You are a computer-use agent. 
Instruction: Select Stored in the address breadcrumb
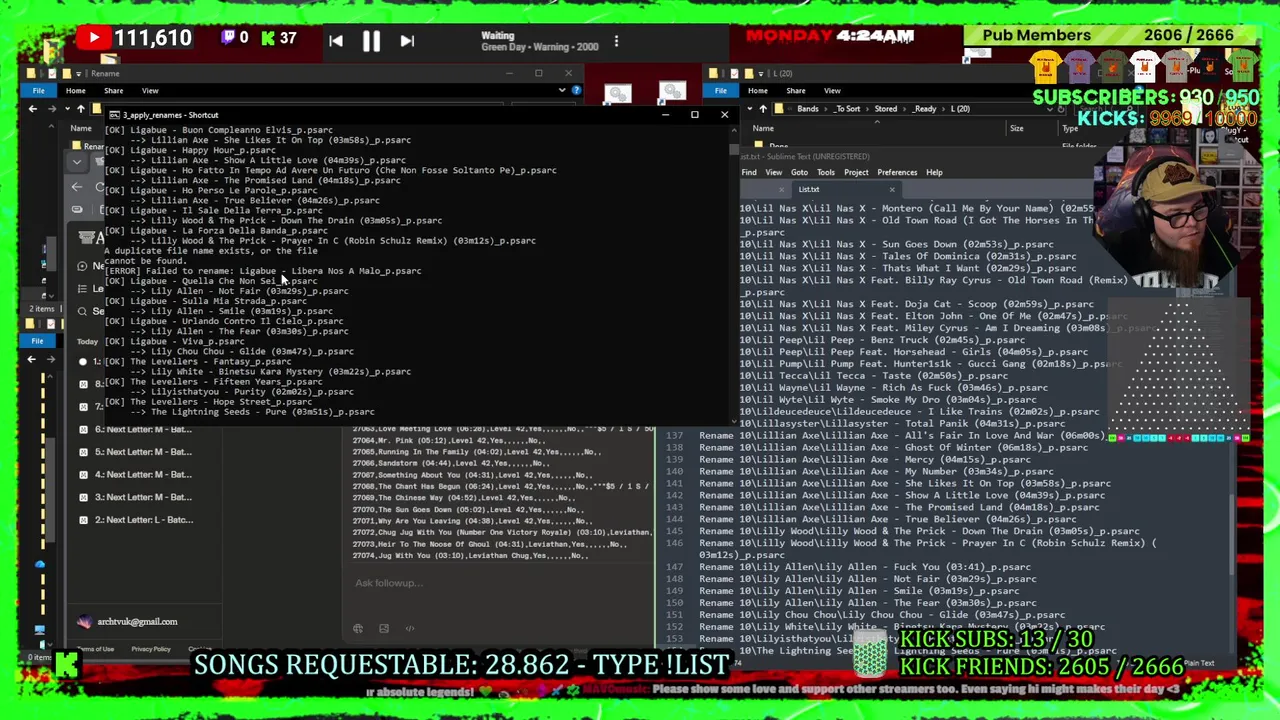(x=886, y=108)
